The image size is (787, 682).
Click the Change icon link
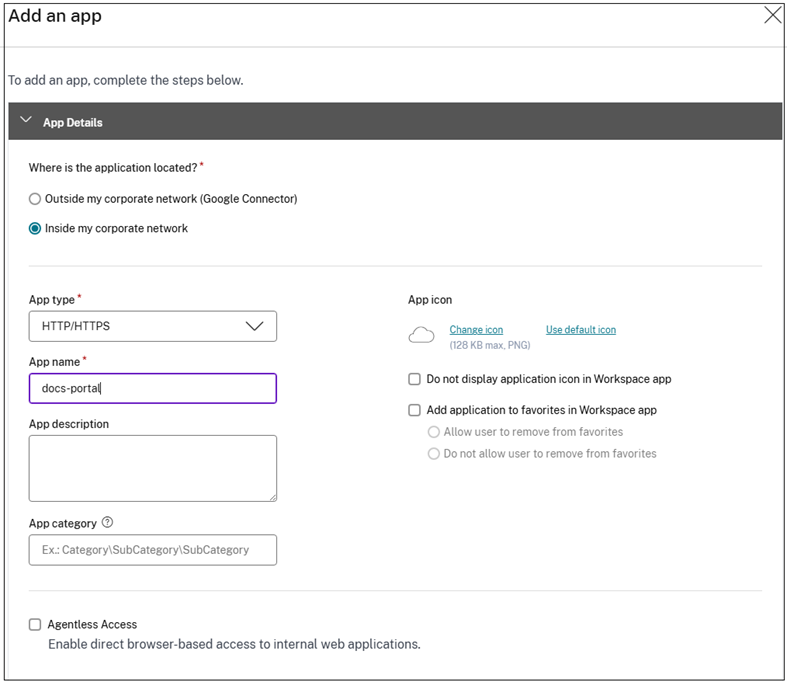[476, 330]
